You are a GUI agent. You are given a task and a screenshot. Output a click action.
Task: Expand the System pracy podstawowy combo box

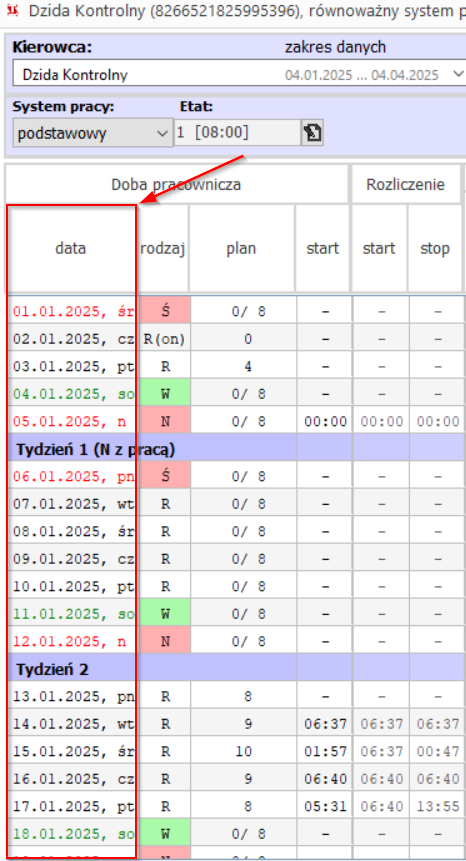92,133
